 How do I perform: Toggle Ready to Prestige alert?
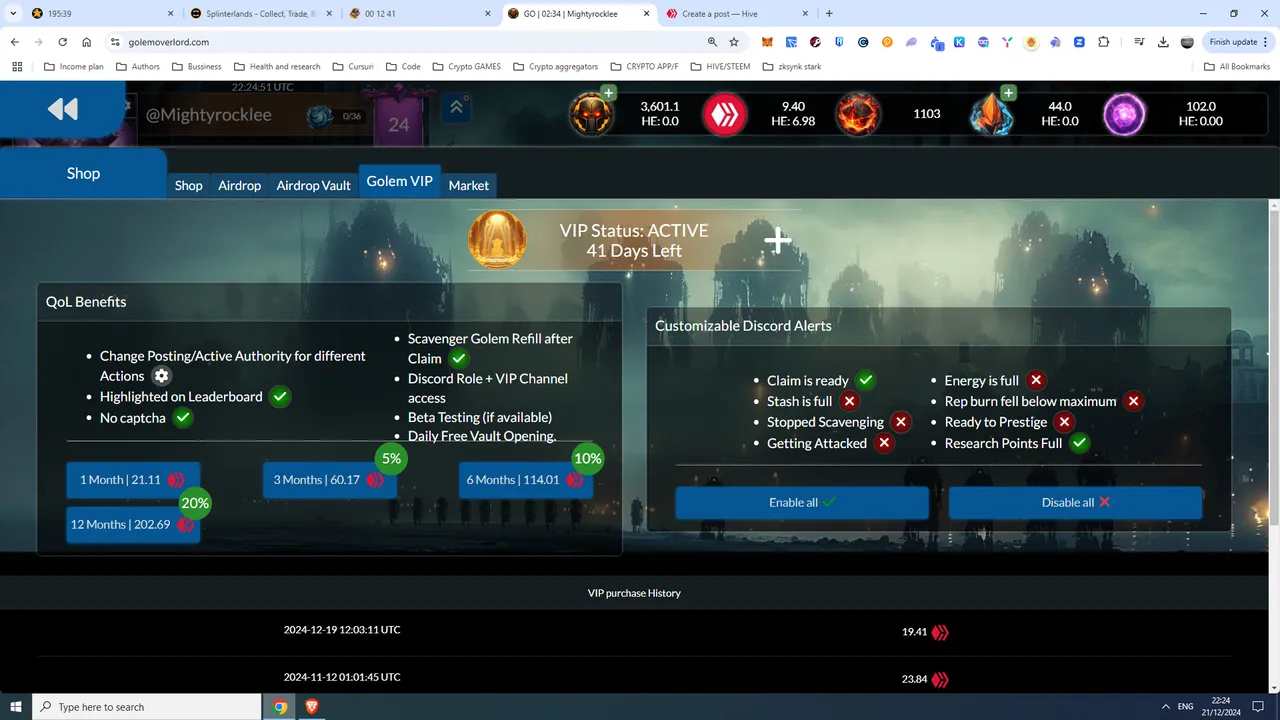point(1064,422)
